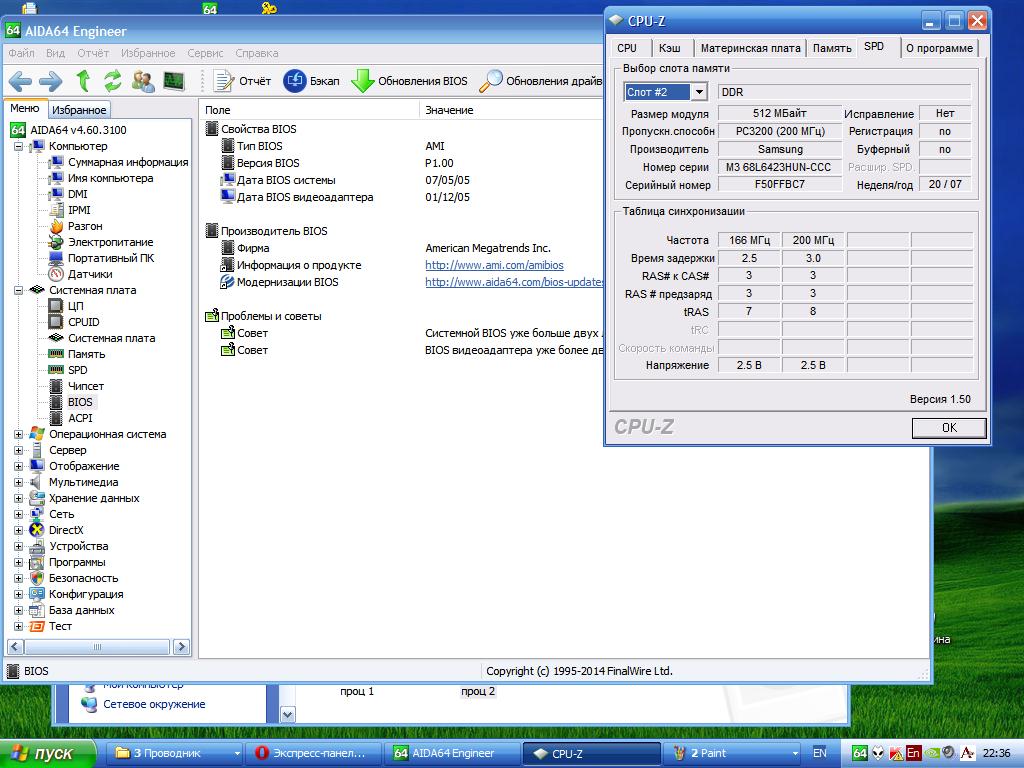Select SPD item in AIDA64 tree
This screenshot has height=768, width=1024.
(77, 370)
